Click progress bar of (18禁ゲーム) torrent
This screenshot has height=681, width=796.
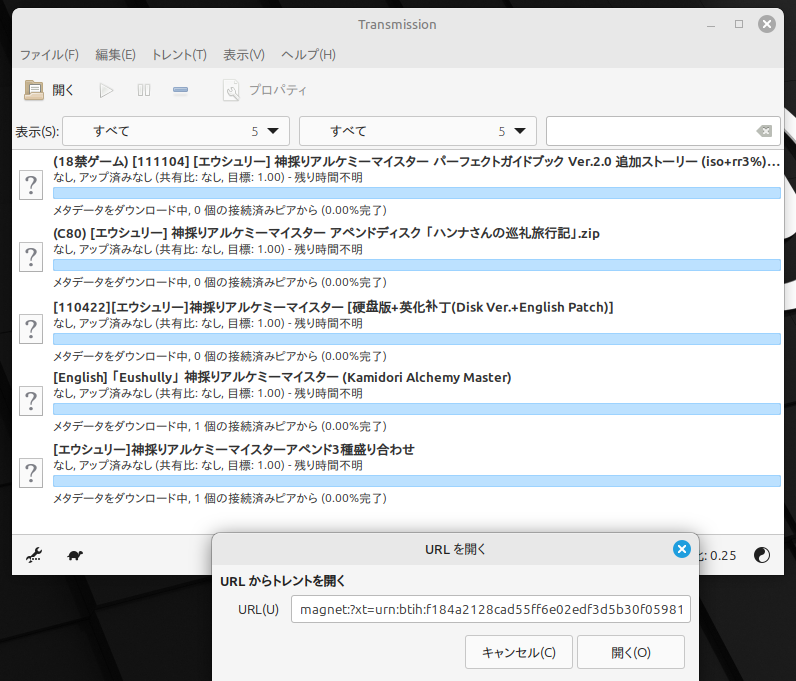point(417,193)
